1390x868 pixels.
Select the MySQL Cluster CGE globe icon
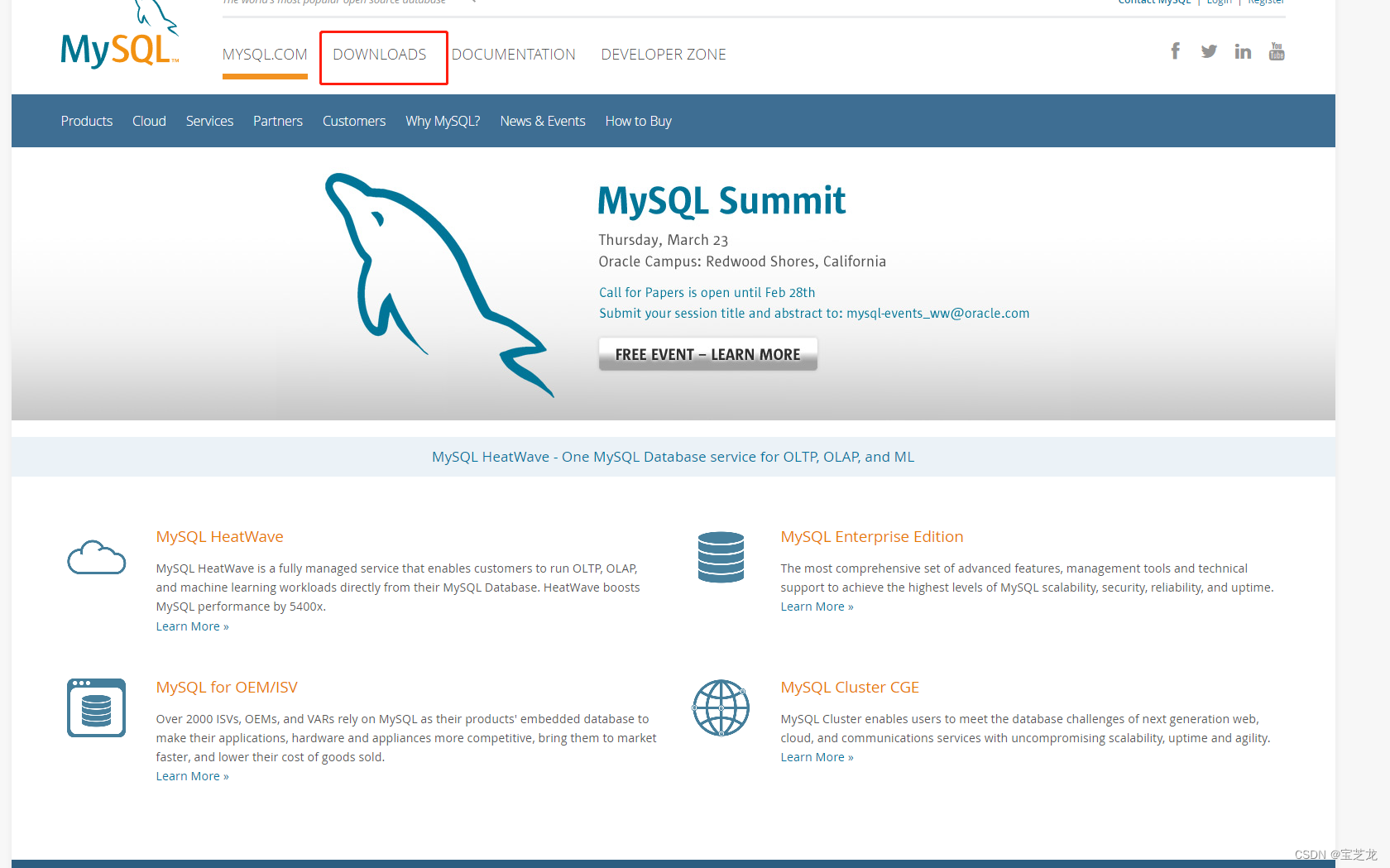(721, 707)
